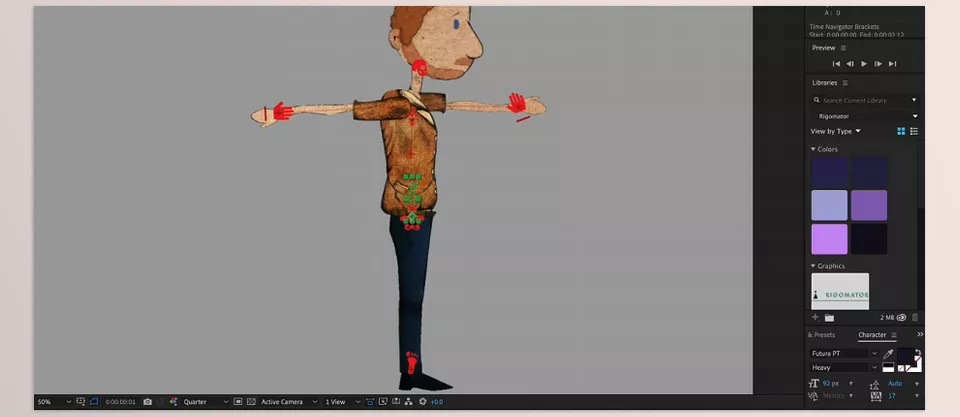The image size is (960, 417).
Task: Open the 1 View layout dropdown
Action: tap(342, 402)
